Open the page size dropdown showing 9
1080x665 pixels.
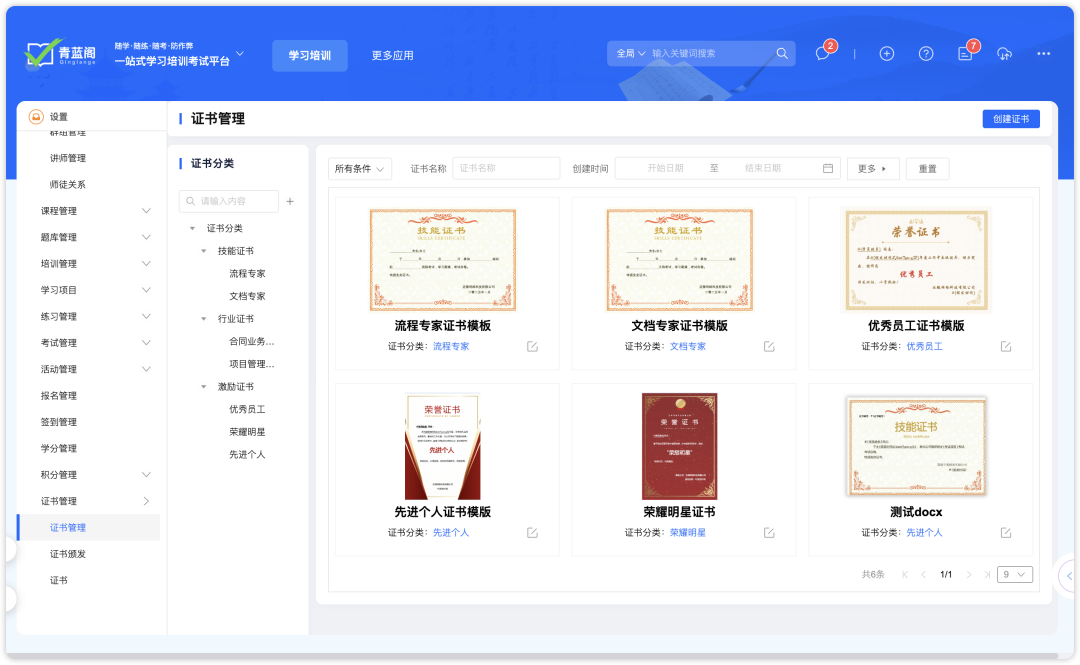click(x=1013, y=574)
